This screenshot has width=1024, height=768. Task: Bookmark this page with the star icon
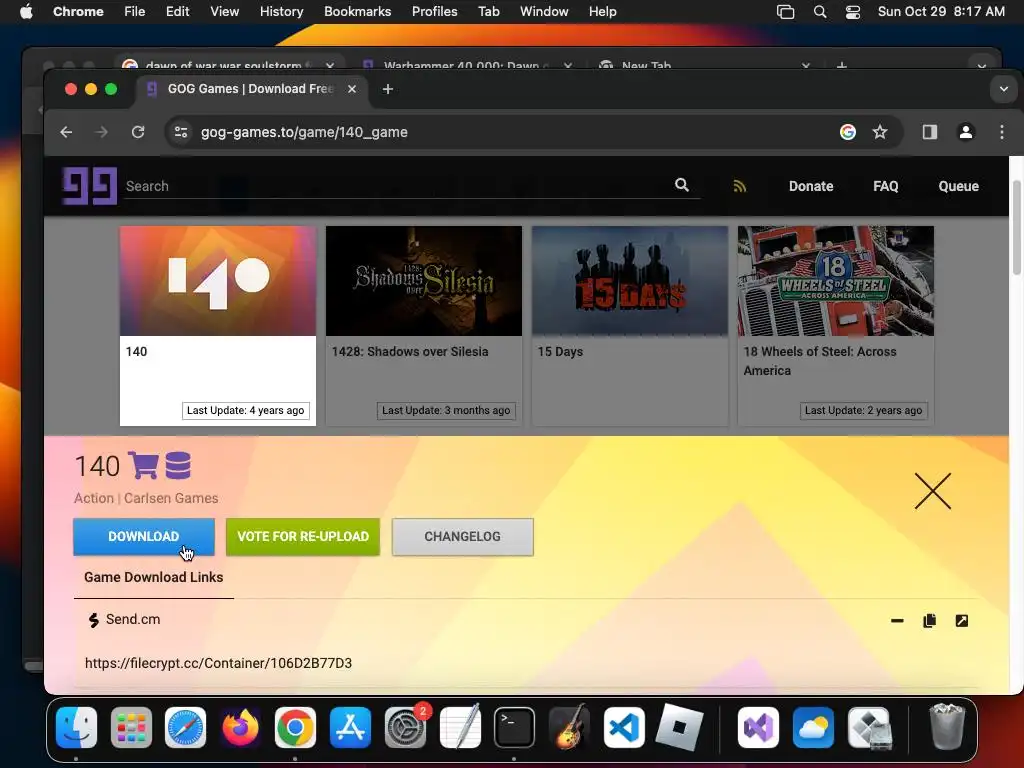[x=880, y=132]
